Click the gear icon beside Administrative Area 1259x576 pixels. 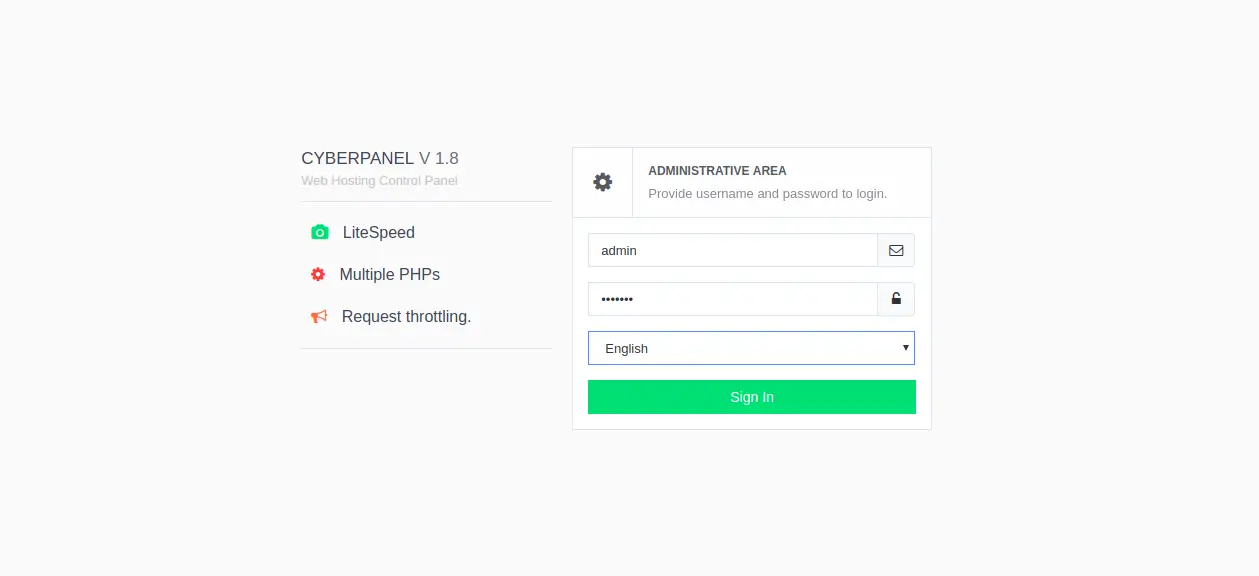coord(602,182)
